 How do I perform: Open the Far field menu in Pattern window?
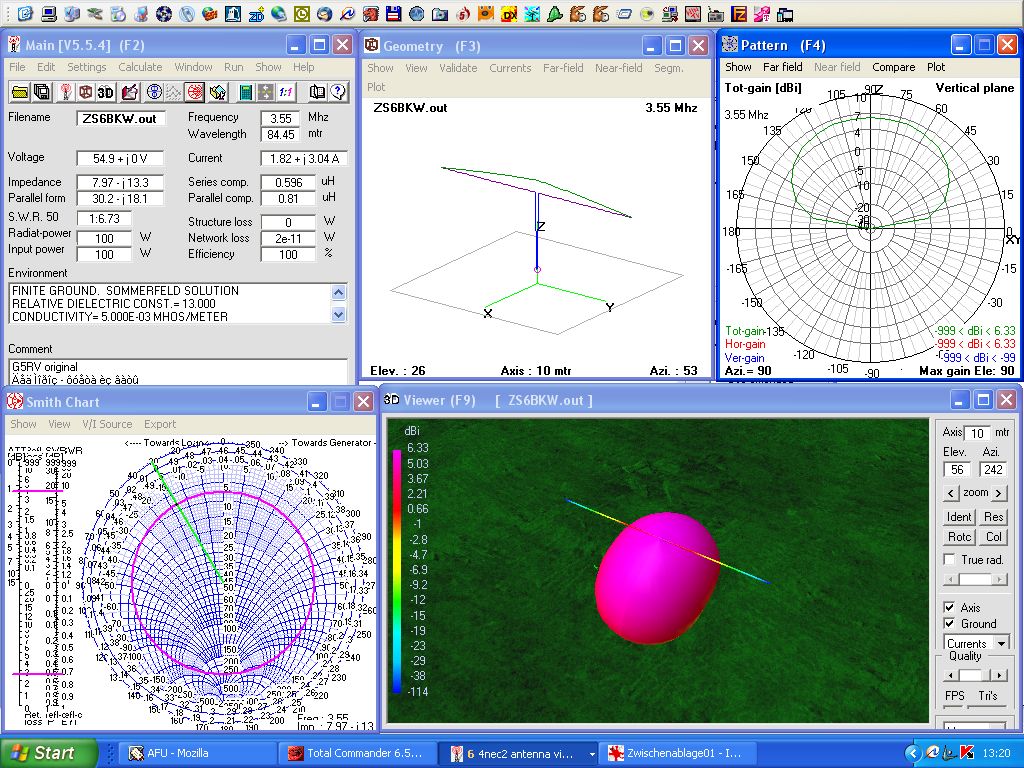click(782, 67)
